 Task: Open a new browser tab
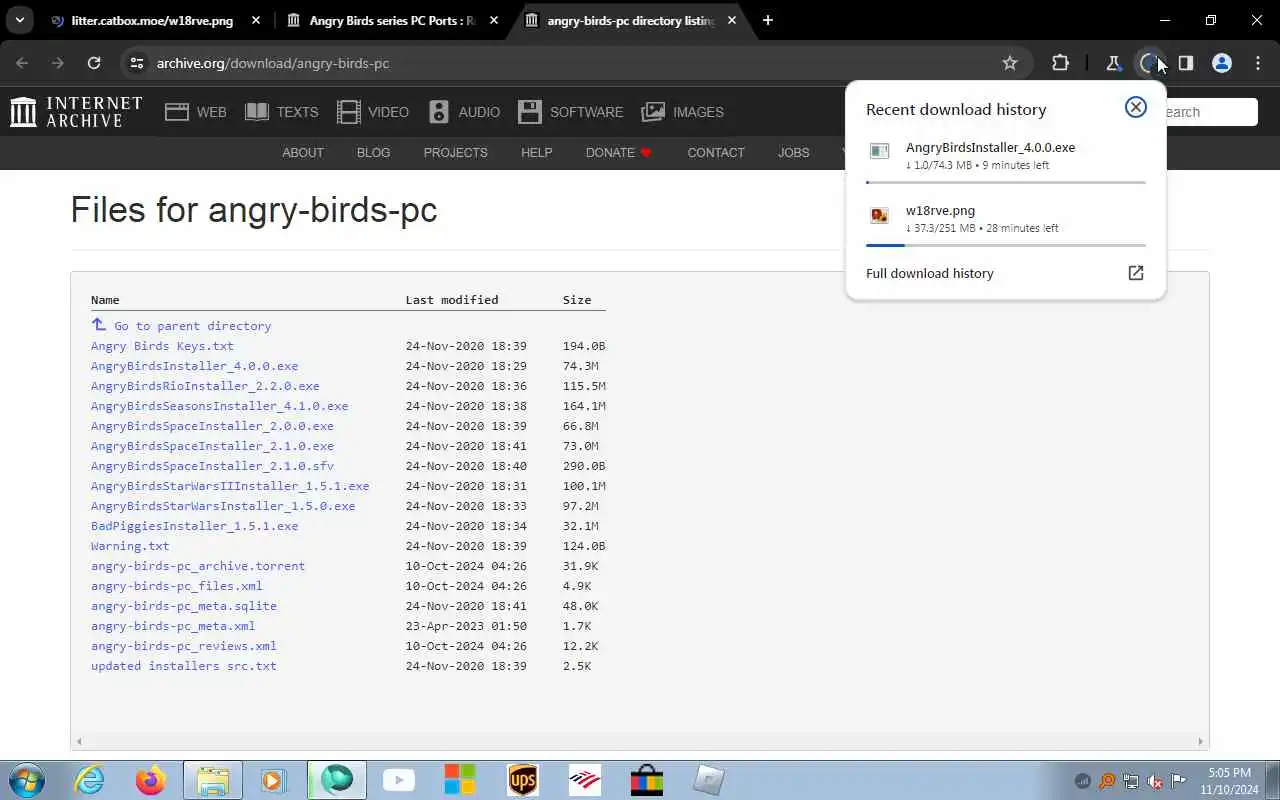tap(768, 20)
